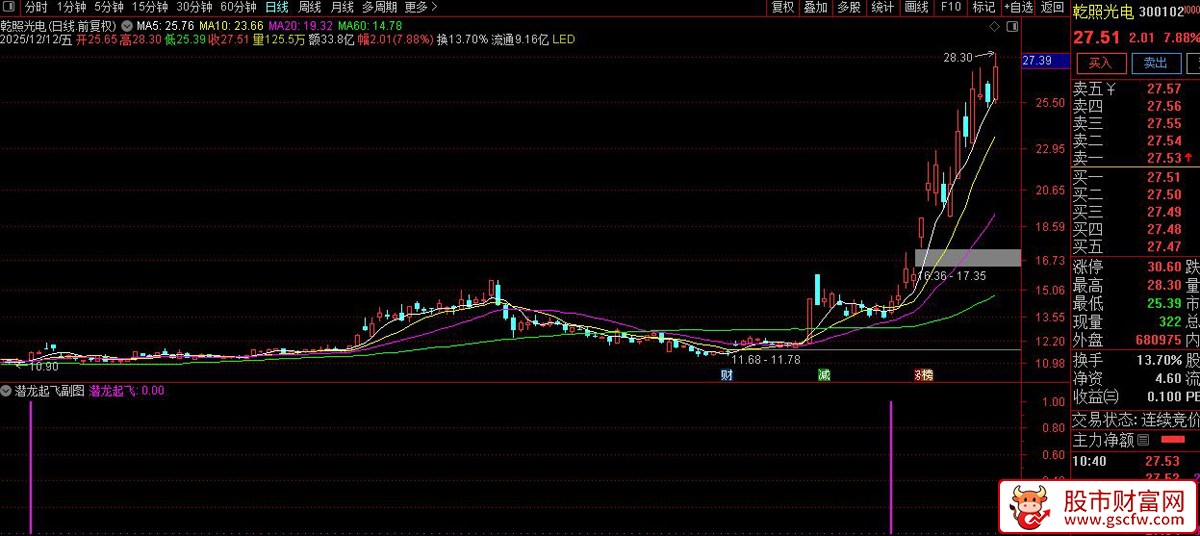Image resolution: width=1200 pixels, height=536 pixels.
Task: Click the 财 marker below the chart
Action: (x=727, y=375)
